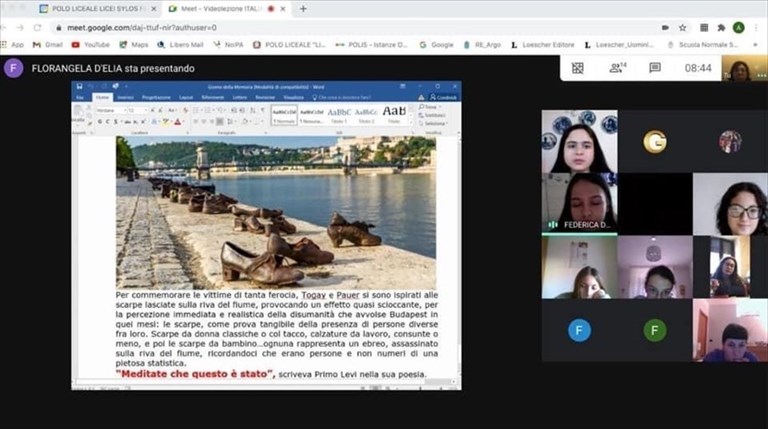Screen dimensions: 768x429
Task: Clear all formatting in Word ribbon
Action: 185,110
